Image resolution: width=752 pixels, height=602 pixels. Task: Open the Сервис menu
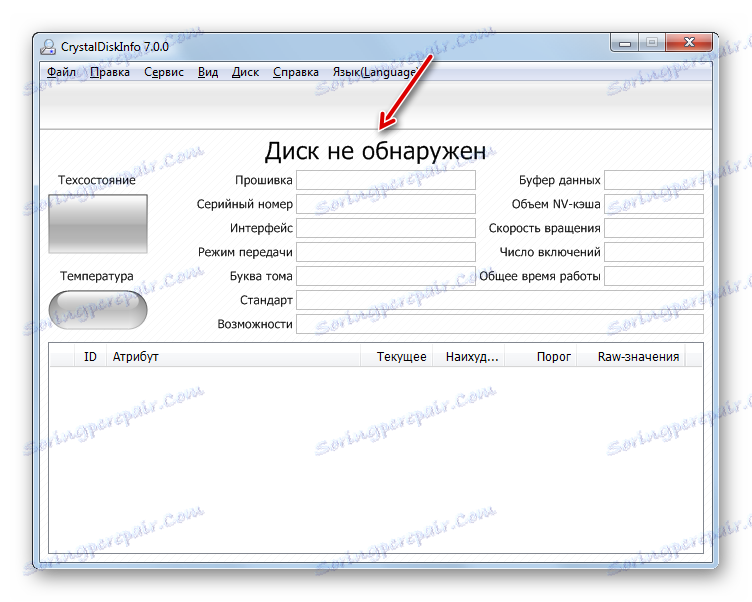coord(164,72)
